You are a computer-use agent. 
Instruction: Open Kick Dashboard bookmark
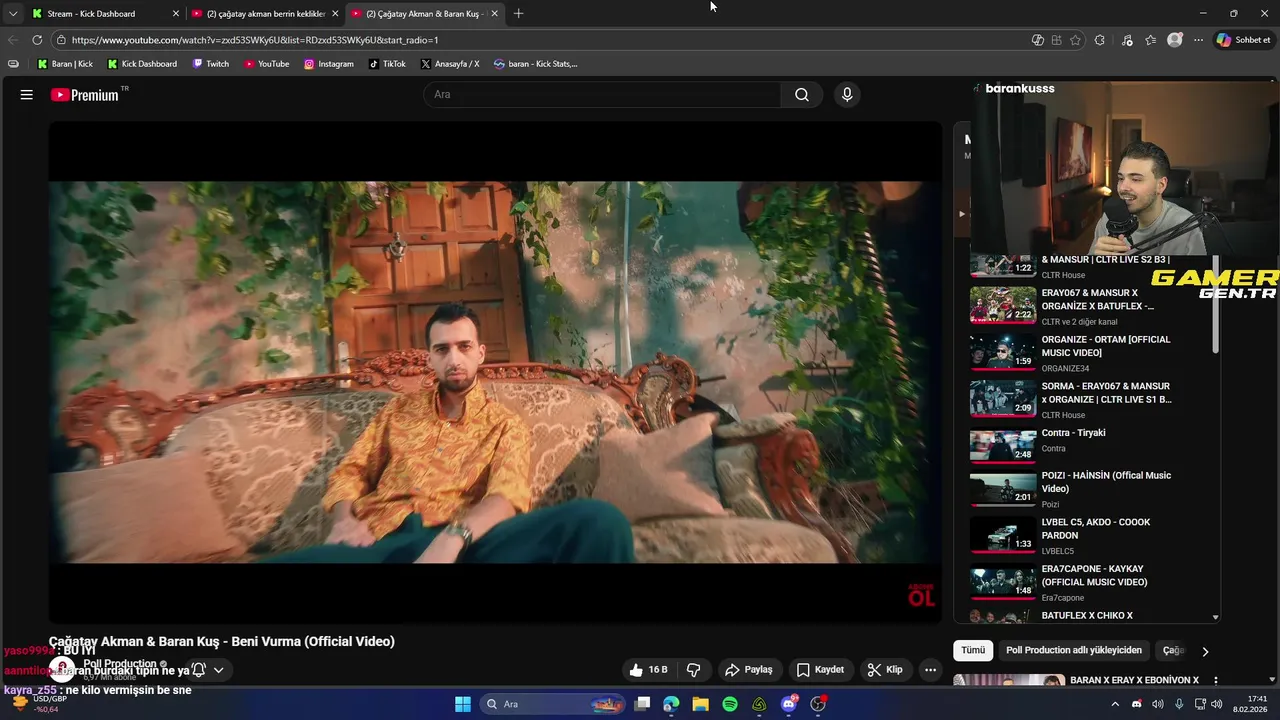[142, 64]
